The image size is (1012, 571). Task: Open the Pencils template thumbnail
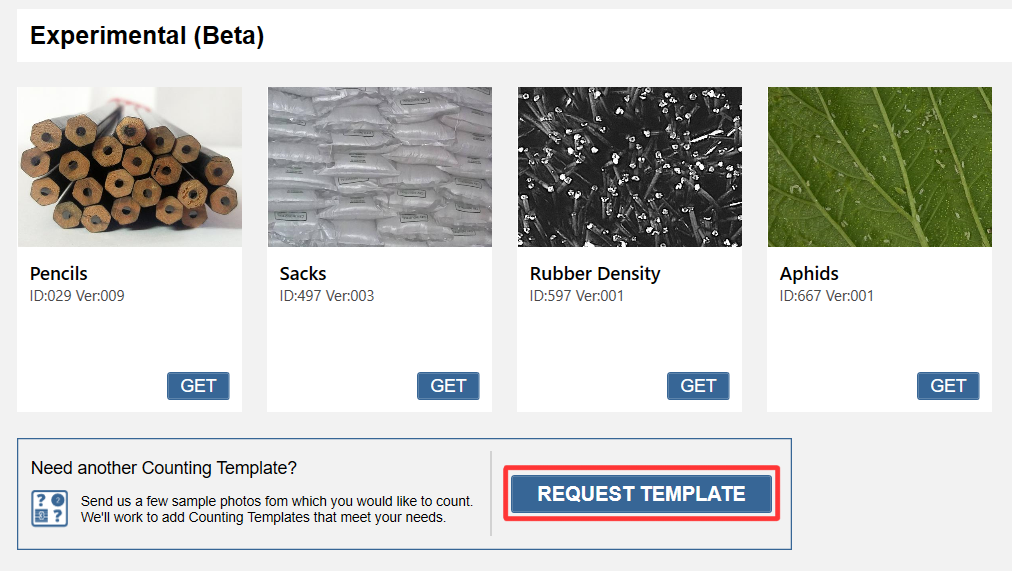(130, 167)
